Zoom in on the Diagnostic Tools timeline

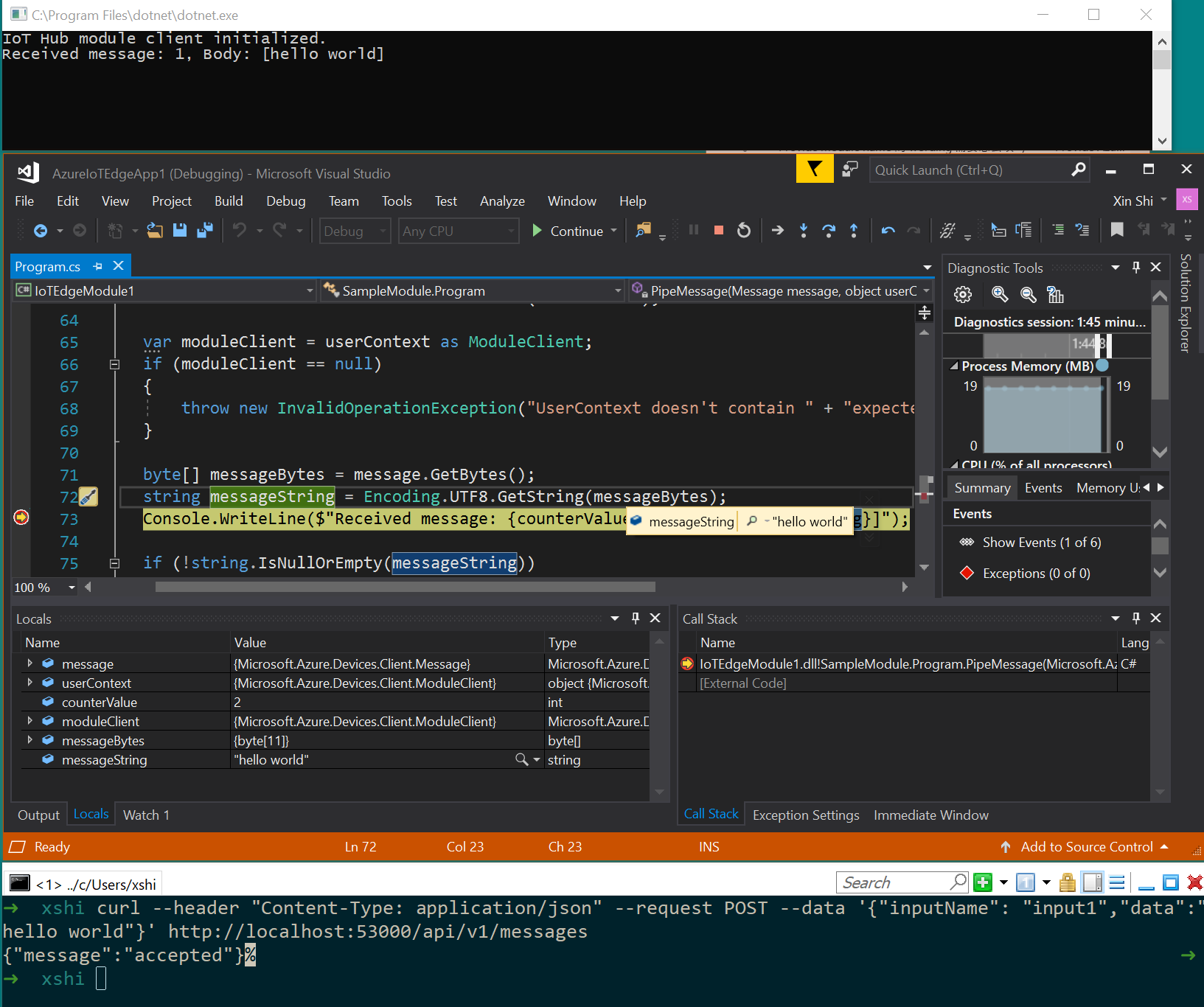(x=999, y=294)
